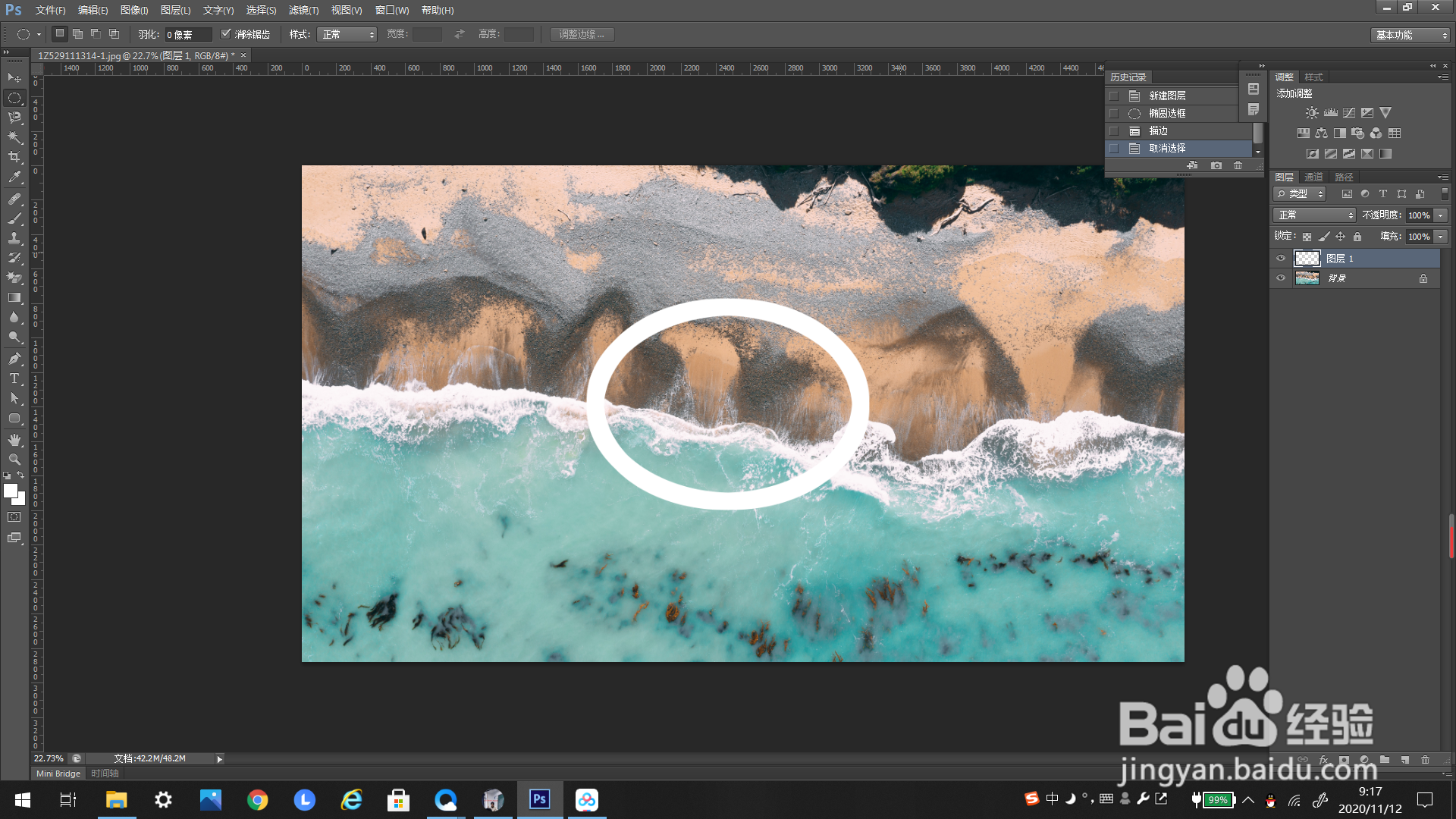Select the Eyedropper tool
The image size is (1456, 819).
click(x=14, y=177)
